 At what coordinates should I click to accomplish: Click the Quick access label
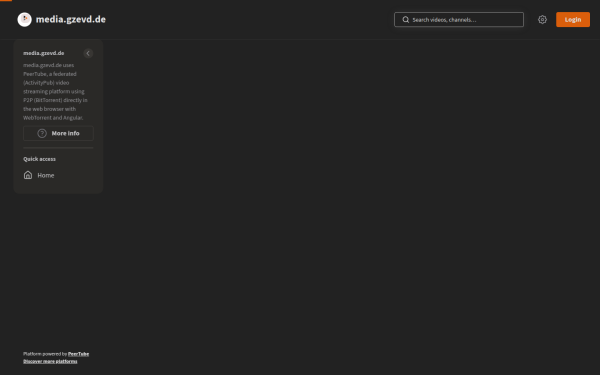tap(39, 159)
